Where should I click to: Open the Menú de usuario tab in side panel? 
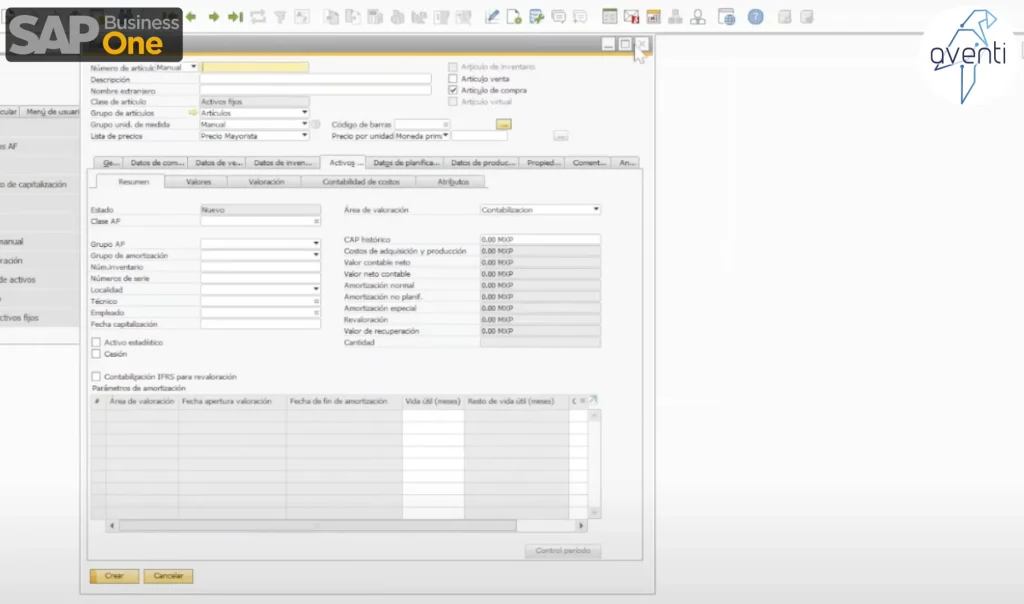point(50,112)
